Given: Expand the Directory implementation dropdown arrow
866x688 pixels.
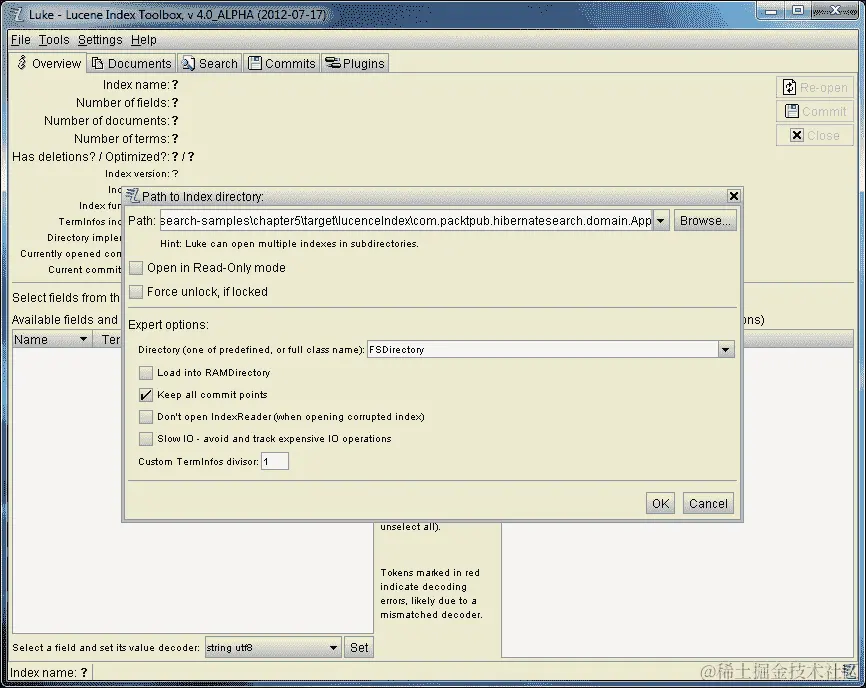Looking at the screenshot, I should click(x=726, y=350).
